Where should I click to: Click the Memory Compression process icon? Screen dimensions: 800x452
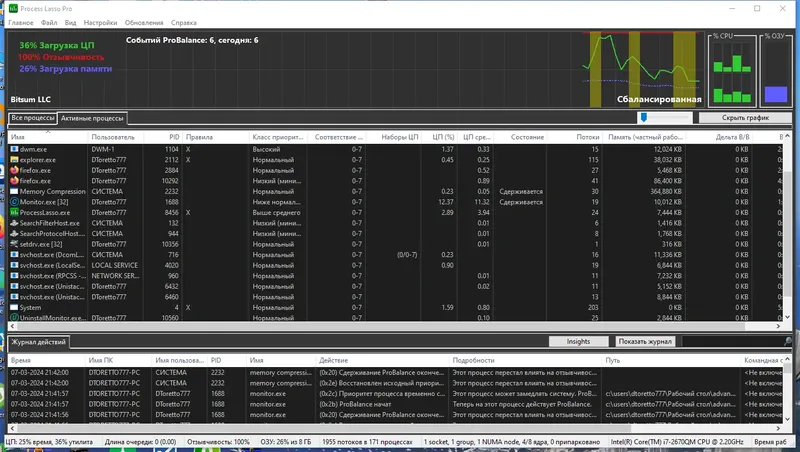tap(14, 191)
